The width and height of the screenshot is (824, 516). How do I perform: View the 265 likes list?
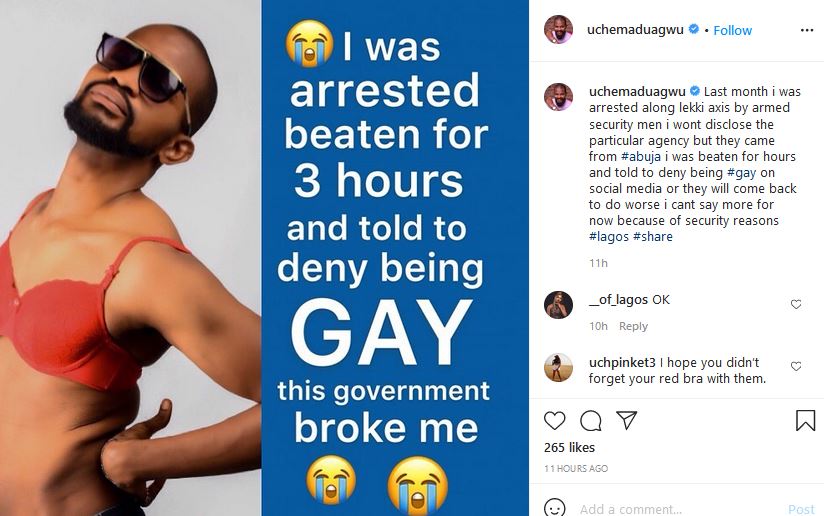(x=569, y=448)
